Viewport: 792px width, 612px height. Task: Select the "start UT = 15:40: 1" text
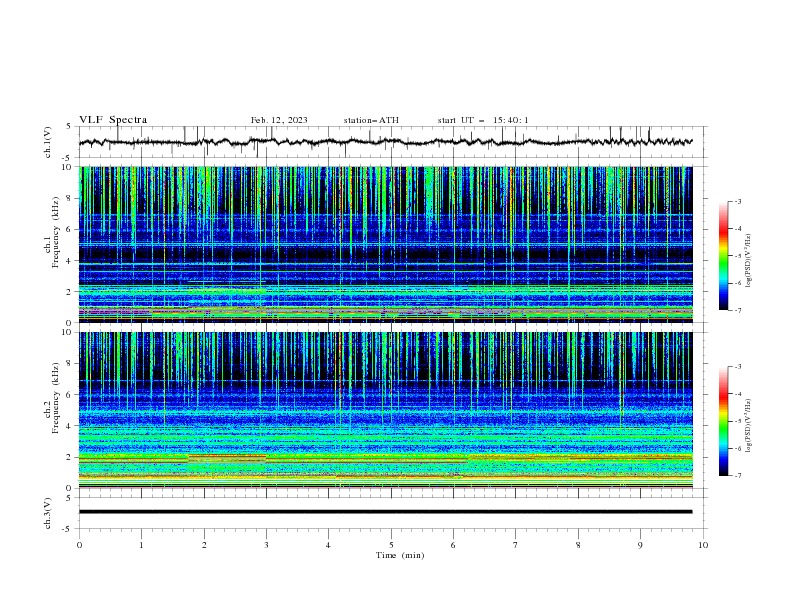coord(483,120)
